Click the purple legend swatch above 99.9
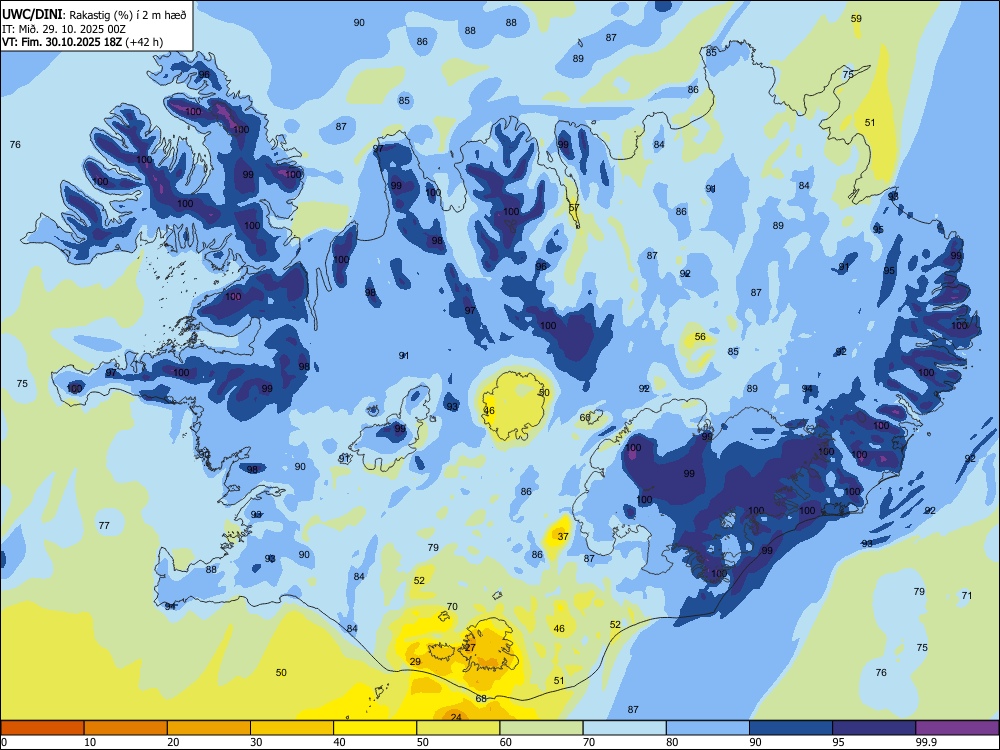 point(957,728)
